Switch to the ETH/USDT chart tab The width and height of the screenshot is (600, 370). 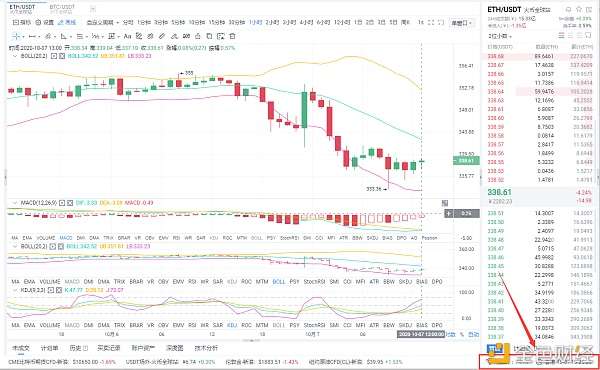point(22,9)
